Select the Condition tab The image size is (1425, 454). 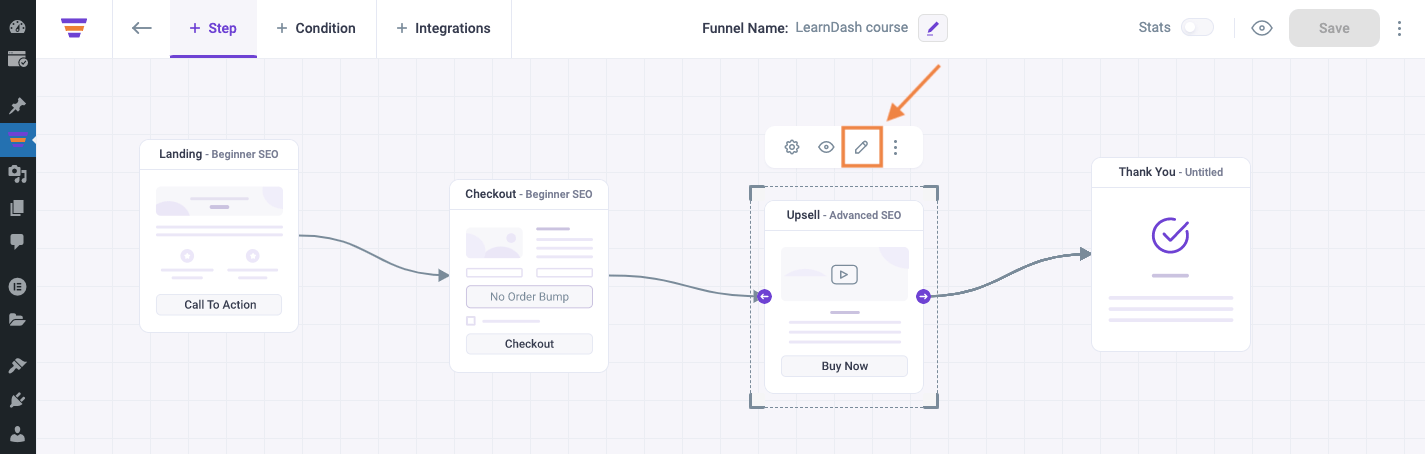(x=316, y=28)
